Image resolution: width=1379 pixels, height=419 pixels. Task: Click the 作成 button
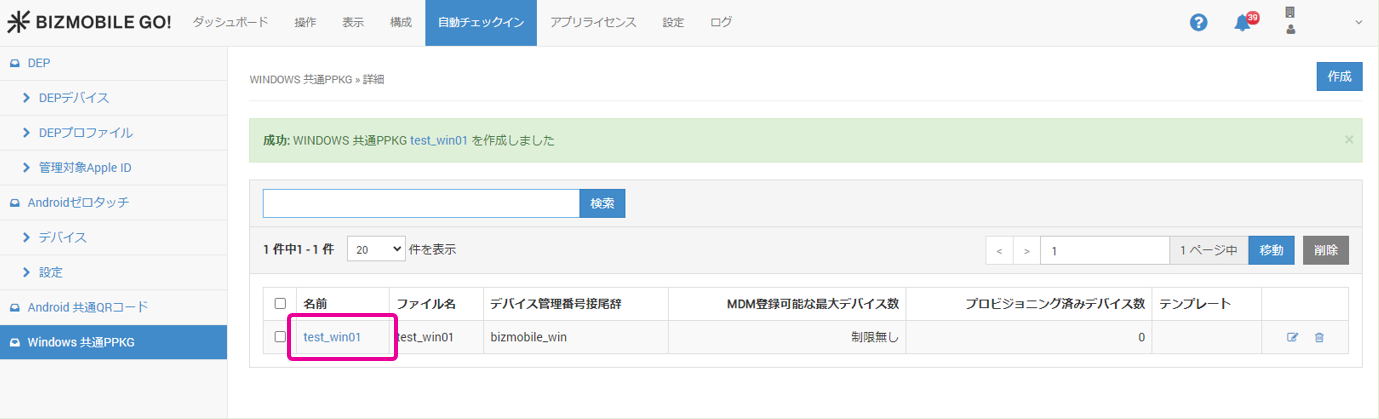(x=1339, y=77)
